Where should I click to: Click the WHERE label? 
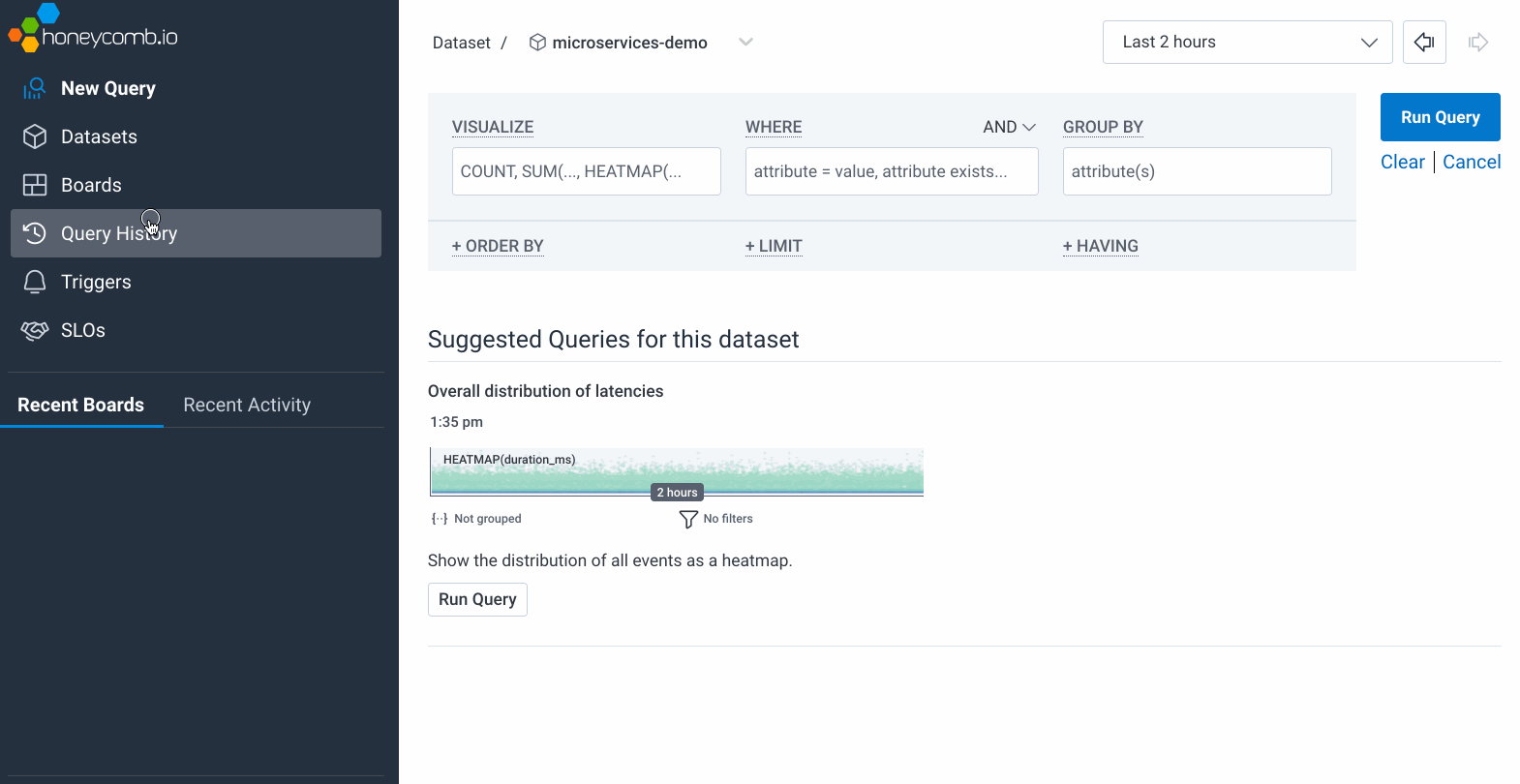(x=774, y=127)
